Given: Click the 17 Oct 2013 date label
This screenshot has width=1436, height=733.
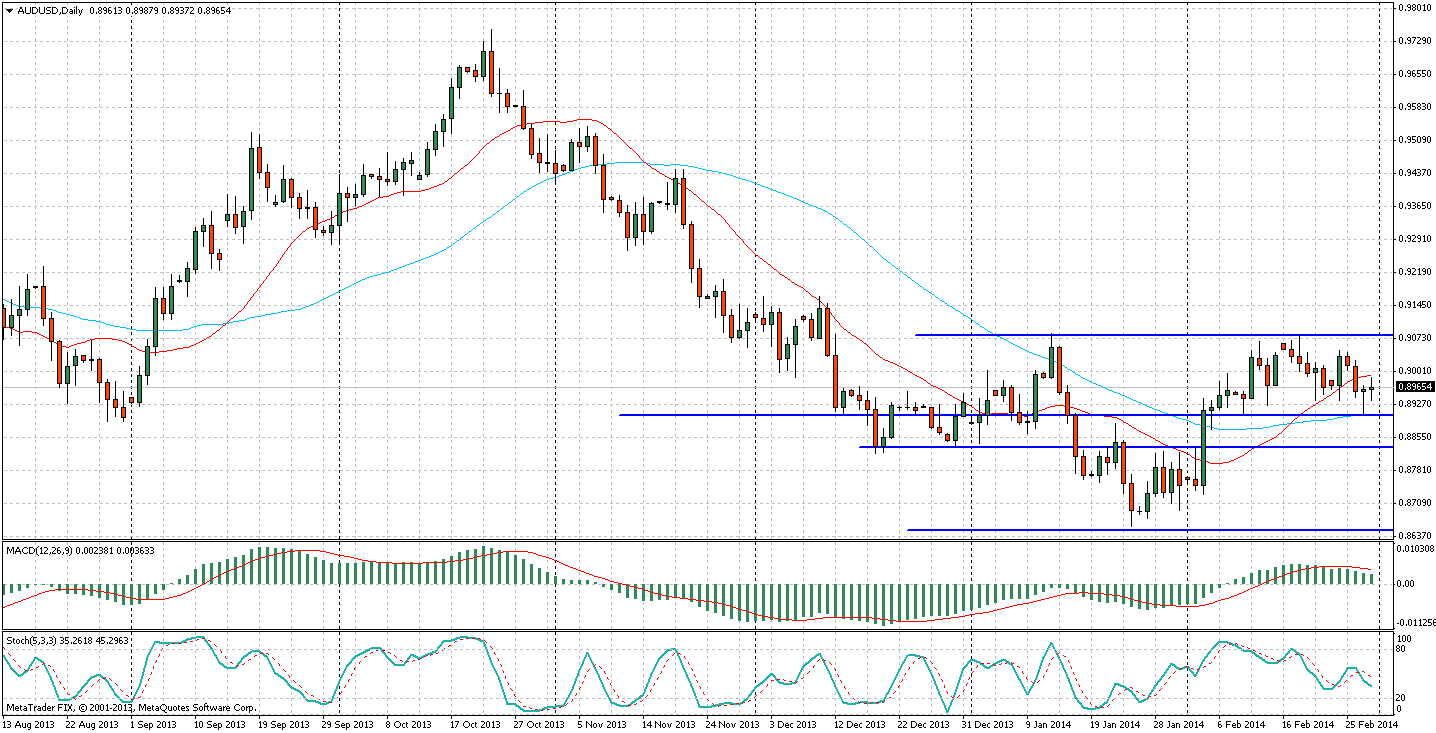Looking at the screenshot, I should (477, 723).
